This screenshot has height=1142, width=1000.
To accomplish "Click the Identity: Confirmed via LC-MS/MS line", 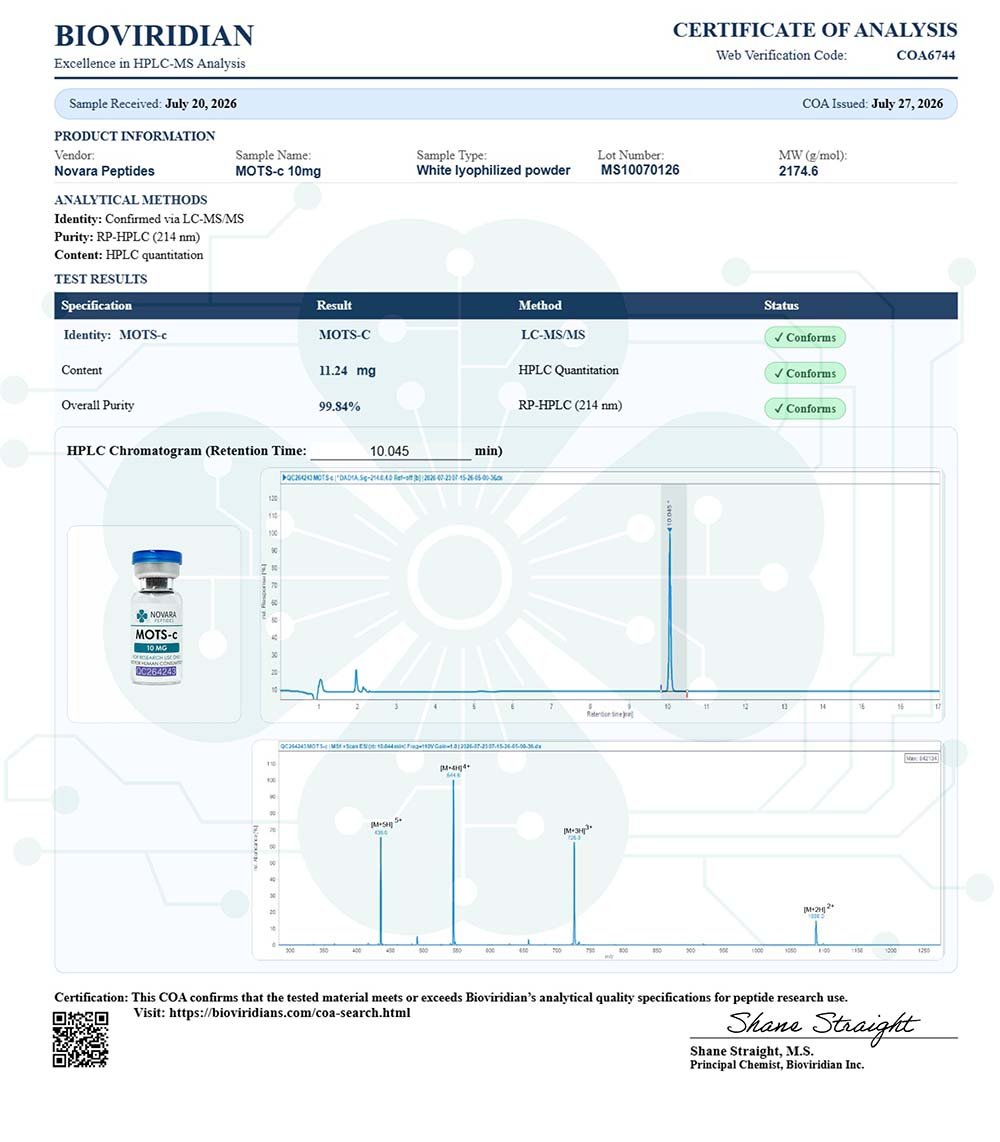I will tap(149, 218).
